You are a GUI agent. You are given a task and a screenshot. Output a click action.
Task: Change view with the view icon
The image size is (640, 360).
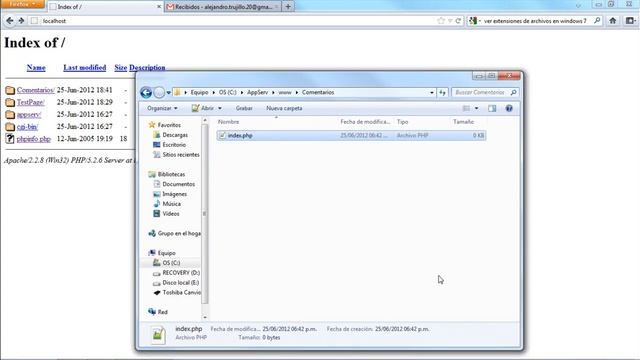tap(466, 108)
